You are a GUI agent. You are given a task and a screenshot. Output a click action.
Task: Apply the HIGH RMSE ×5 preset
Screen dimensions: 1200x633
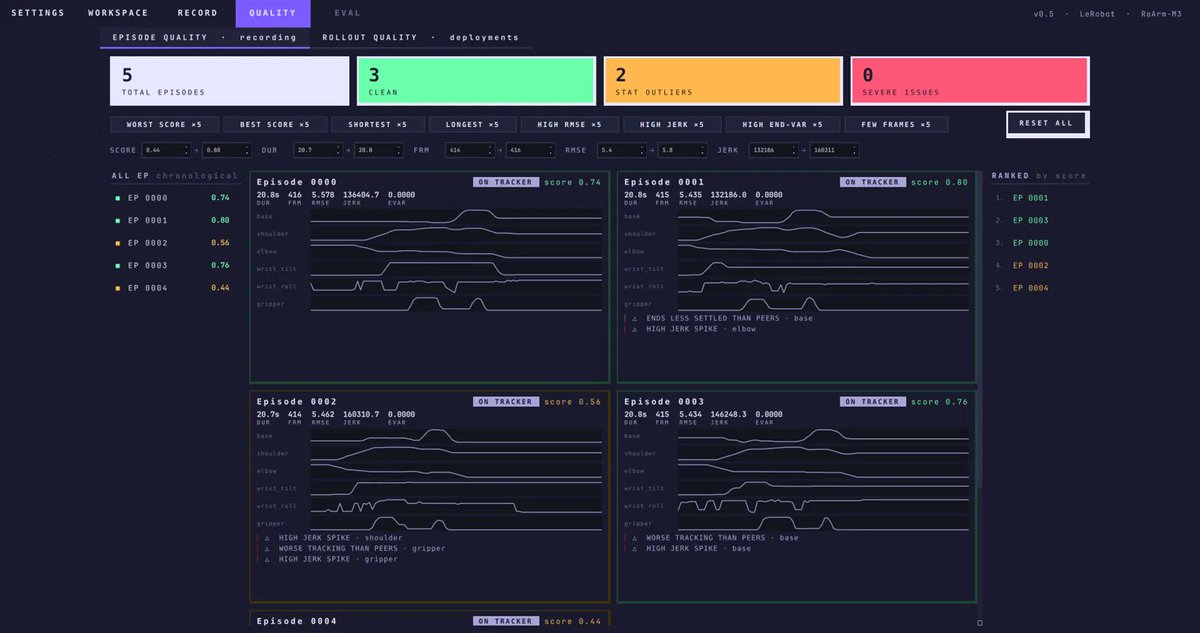pos(569,125)
